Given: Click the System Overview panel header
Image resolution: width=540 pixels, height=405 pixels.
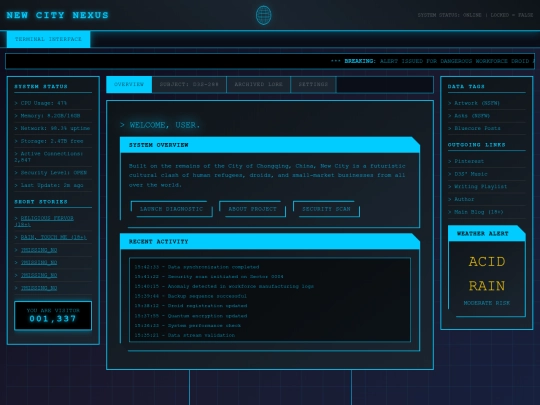Looking at the screenshot, I should [270, 145].
